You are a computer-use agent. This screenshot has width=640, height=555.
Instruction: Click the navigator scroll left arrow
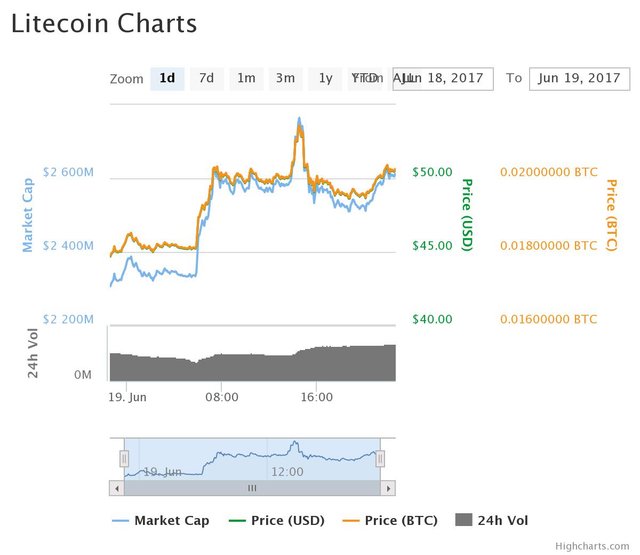[x=116, y=488]
